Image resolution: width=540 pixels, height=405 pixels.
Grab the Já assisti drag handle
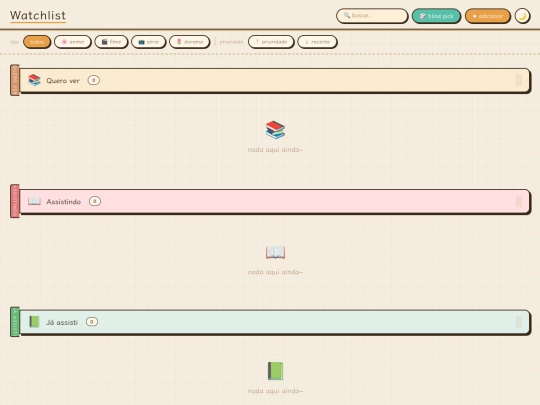click(x=519, y=322)
